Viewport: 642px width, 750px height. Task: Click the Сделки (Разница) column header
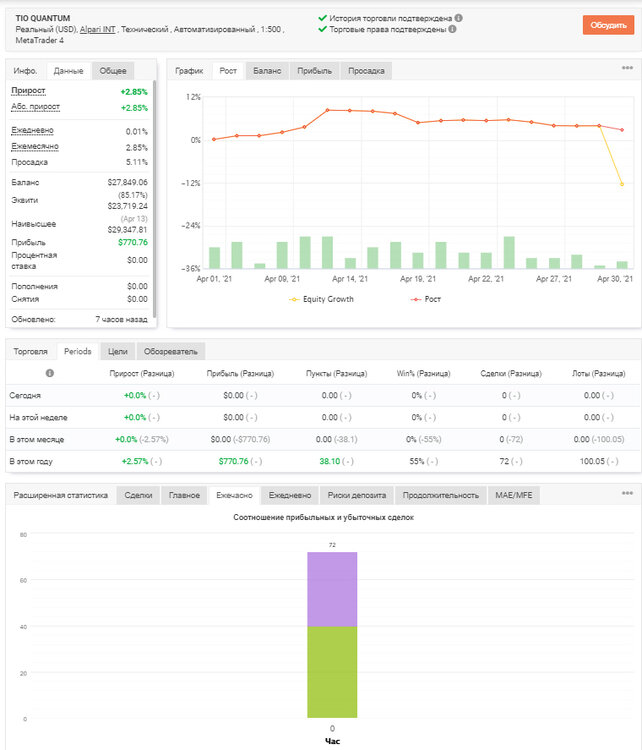[x=511, y=374]
